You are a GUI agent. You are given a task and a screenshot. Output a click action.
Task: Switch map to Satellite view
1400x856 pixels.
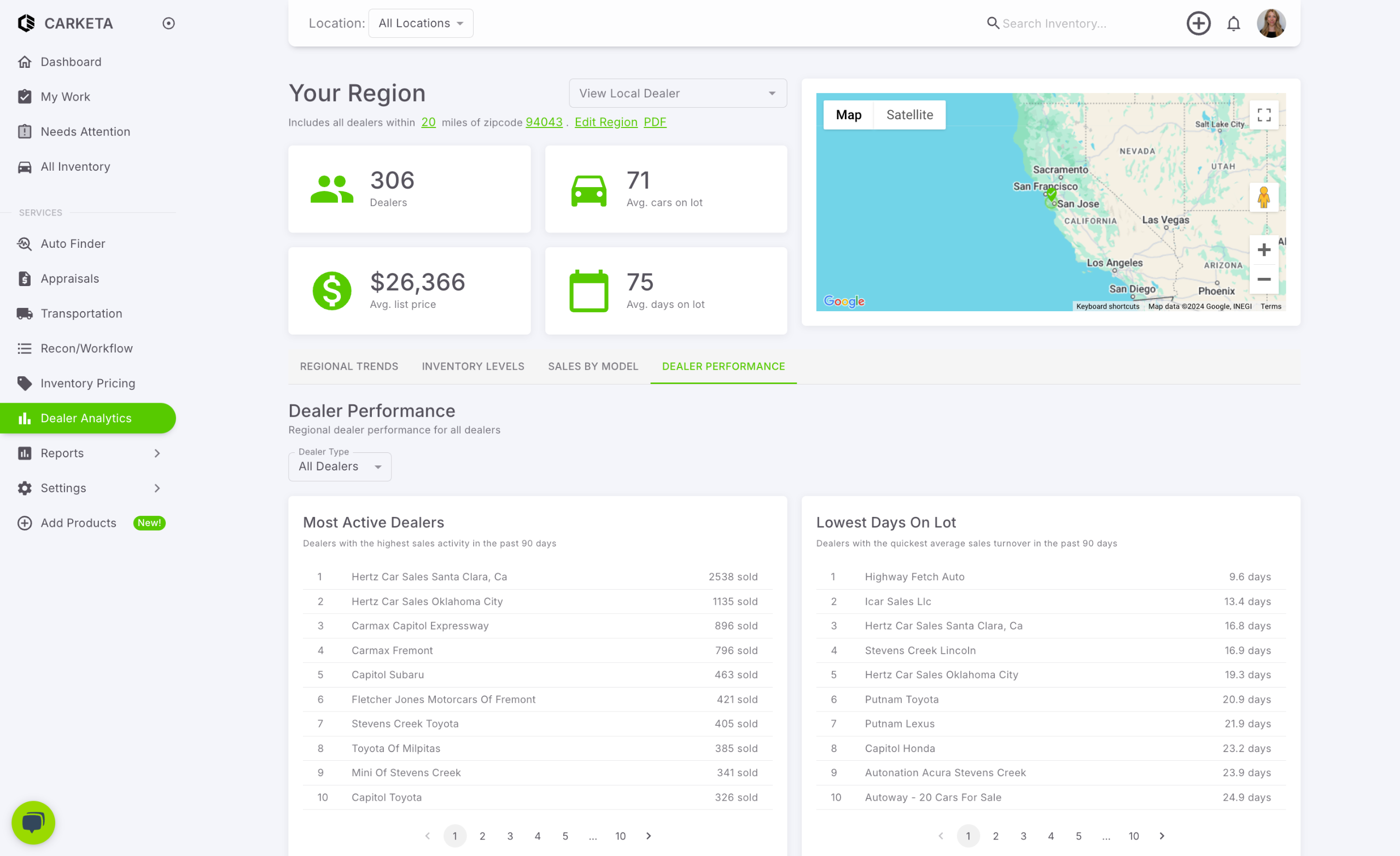pos(909,115)
